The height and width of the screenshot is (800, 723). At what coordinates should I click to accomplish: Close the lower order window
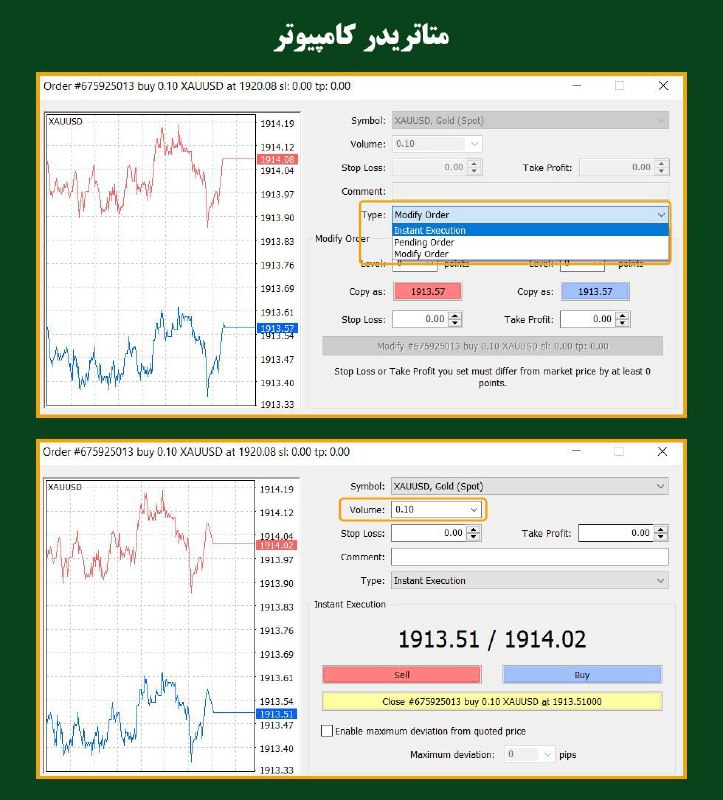point(662,452)
